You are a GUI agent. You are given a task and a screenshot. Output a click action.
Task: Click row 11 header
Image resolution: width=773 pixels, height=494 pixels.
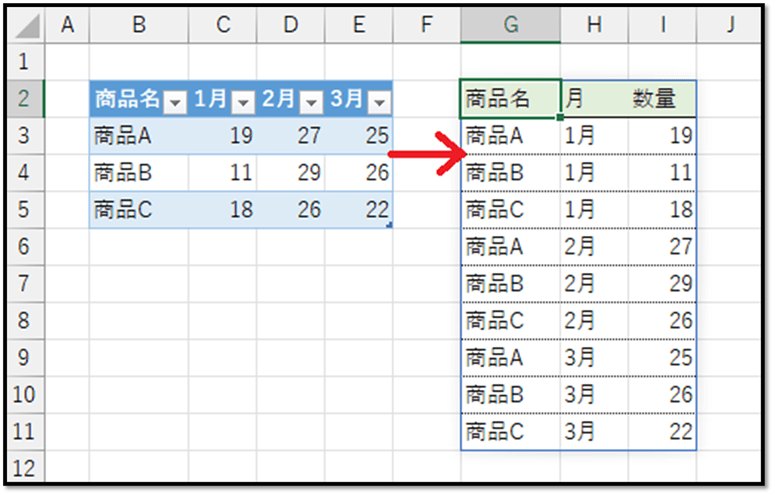[x=26, y=431]
